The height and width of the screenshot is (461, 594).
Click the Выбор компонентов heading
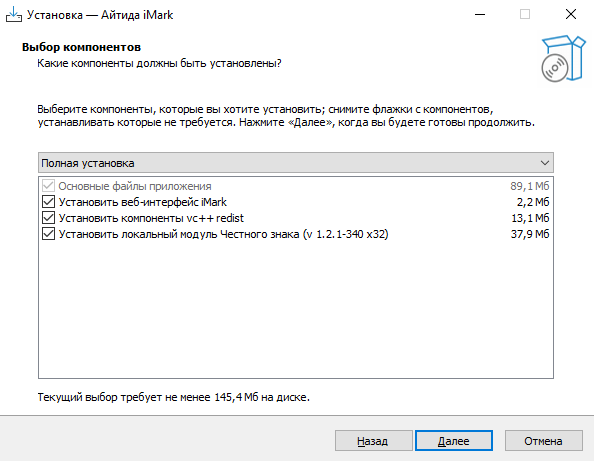coord(81,47)
